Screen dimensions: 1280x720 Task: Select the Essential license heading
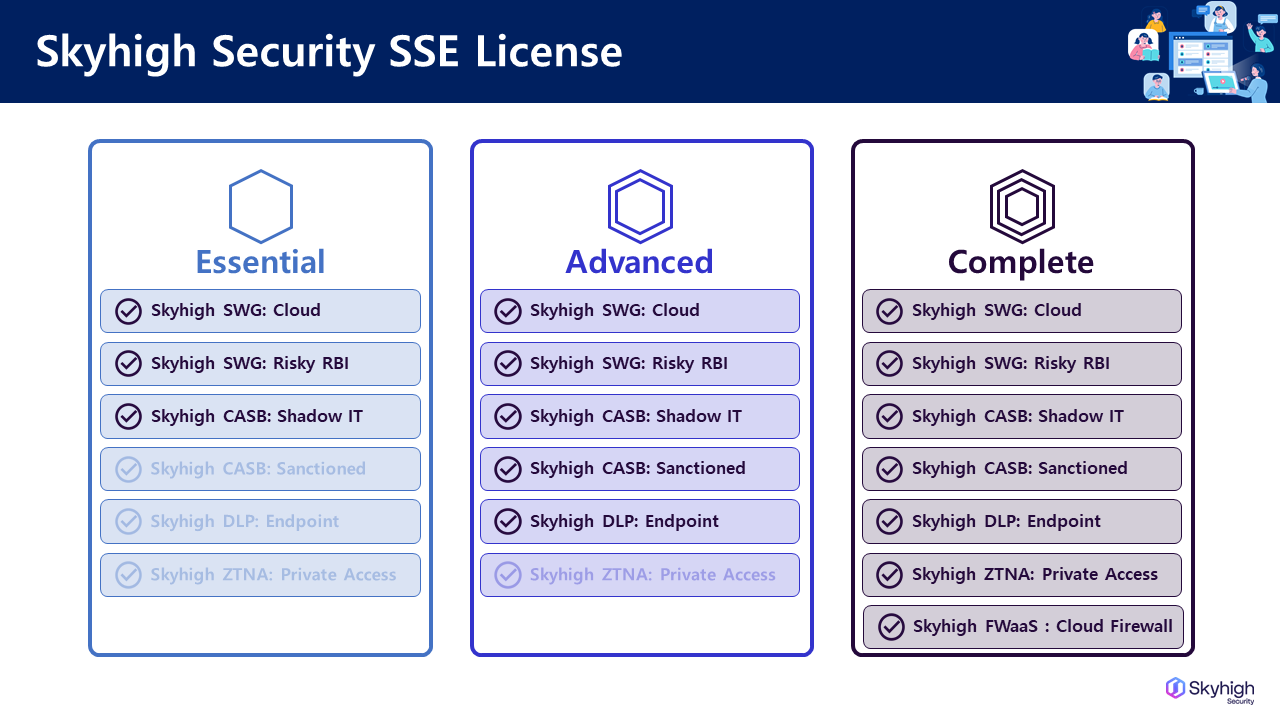click(x=260, y=262)
